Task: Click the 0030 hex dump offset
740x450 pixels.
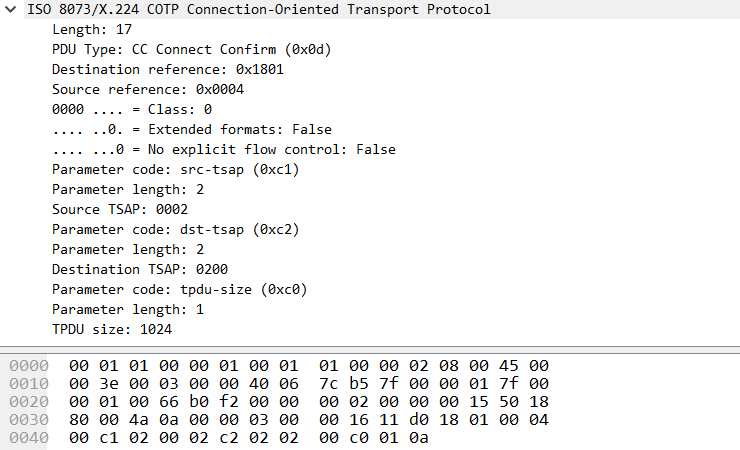Action: coord(27,420)
